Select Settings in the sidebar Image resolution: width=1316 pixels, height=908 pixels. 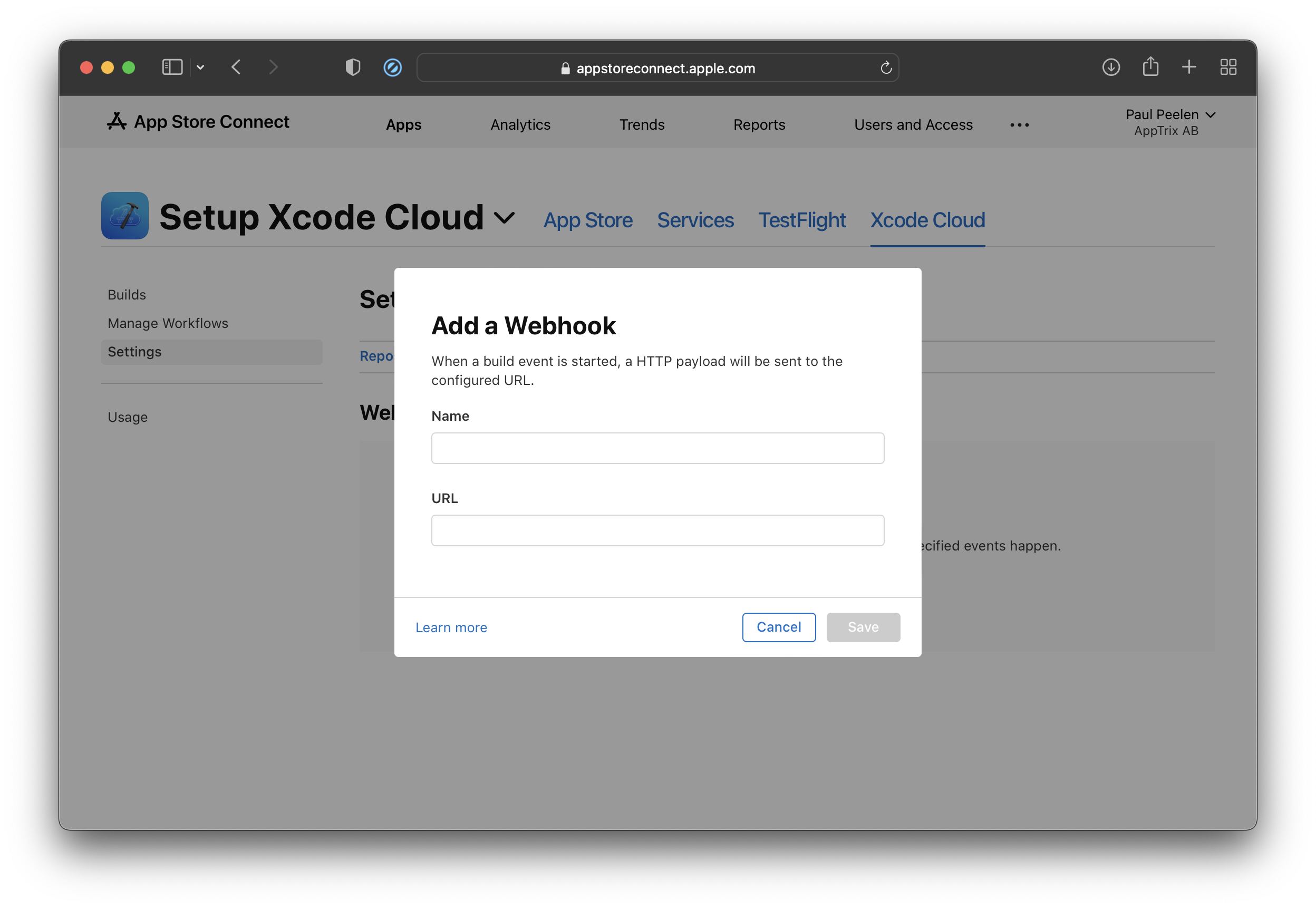click(211, 352)
